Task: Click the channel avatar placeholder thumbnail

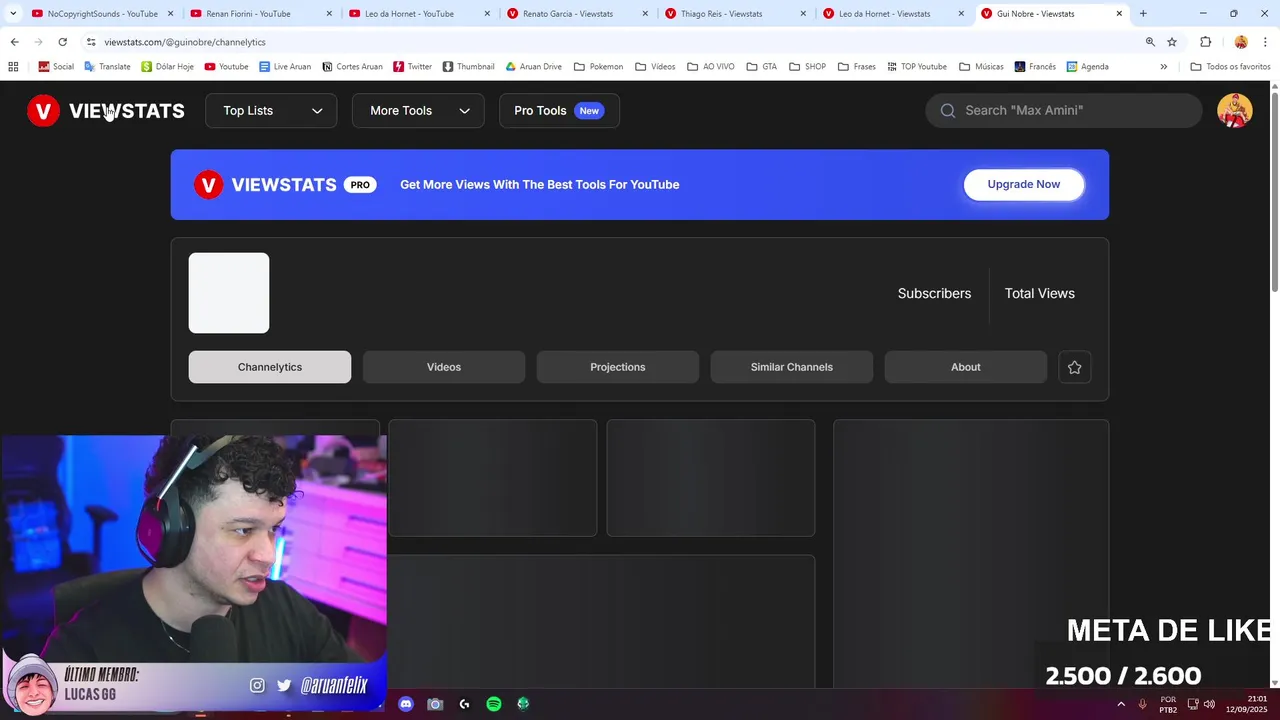Action: tap(229, 293)
